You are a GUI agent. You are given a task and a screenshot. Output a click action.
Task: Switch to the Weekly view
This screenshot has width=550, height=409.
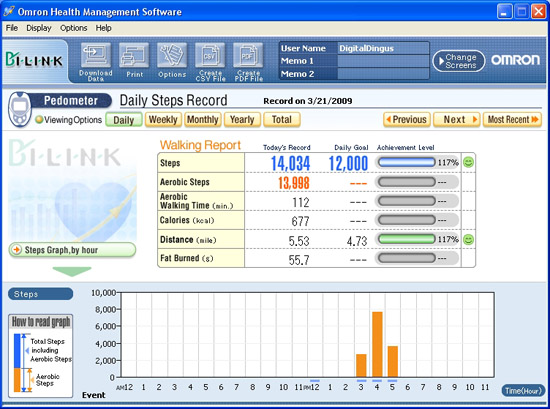coord(163,120)
